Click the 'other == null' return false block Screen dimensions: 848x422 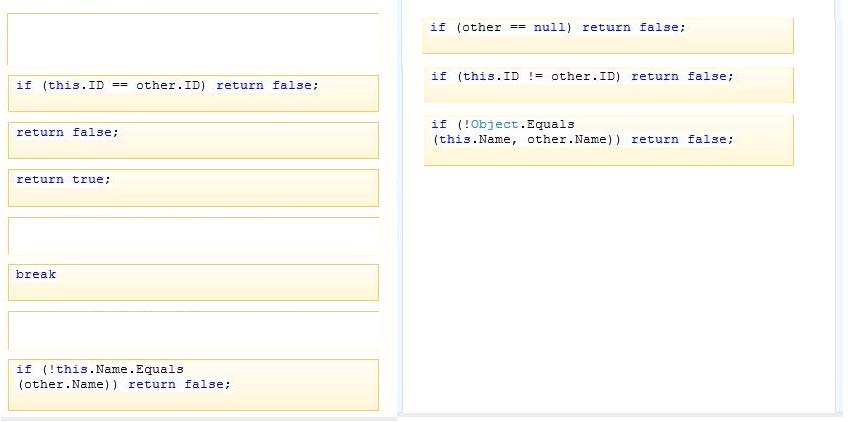[x=608, y=36]
